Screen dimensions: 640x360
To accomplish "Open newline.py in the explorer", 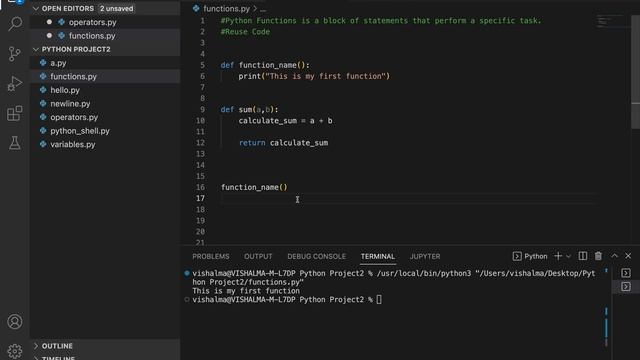I will (x=70, y=104).
